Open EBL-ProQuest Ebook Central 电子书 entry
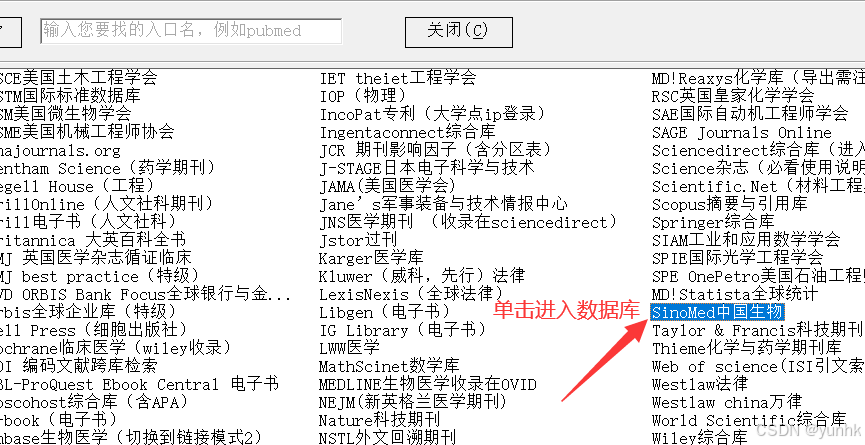The image size is (865, 445). click(140, 384)
